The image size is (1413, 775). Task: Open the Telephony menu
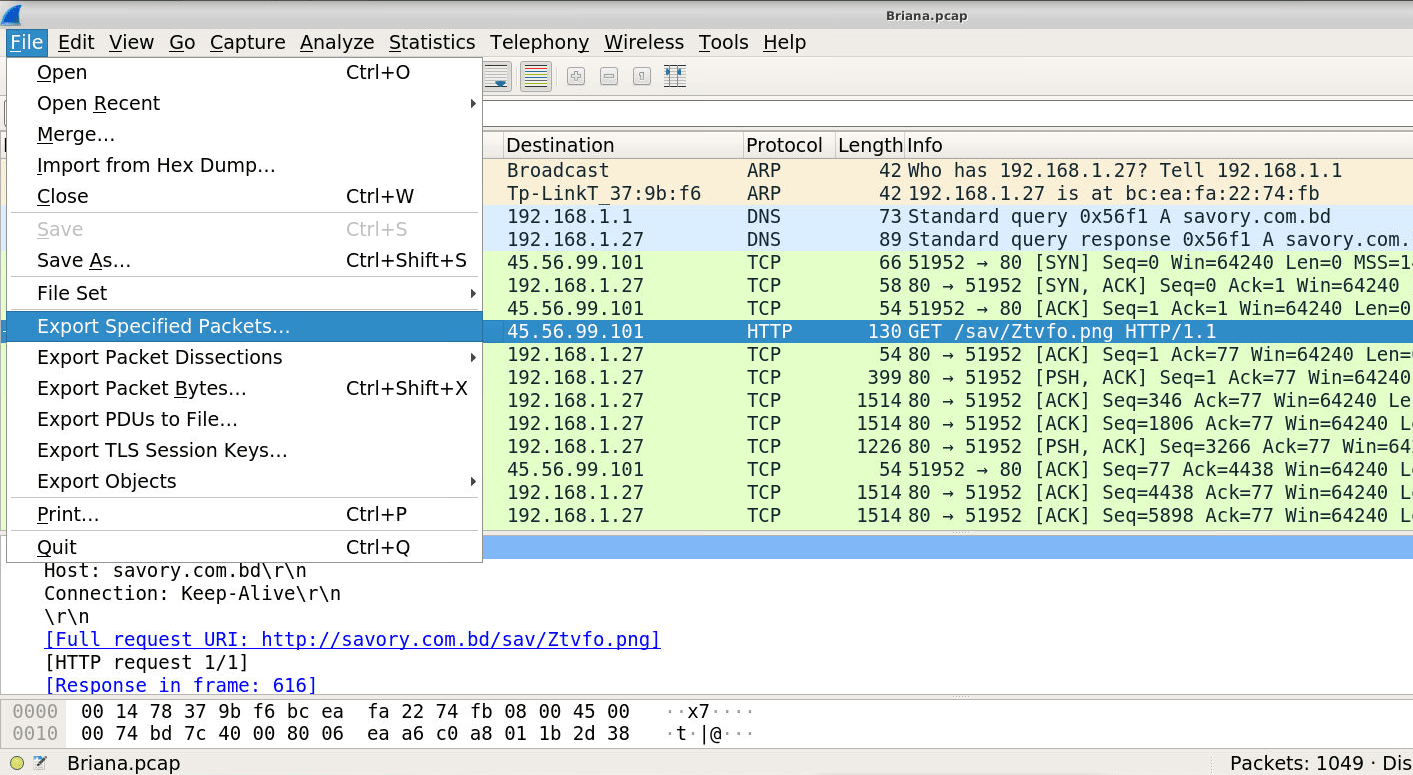539,42
